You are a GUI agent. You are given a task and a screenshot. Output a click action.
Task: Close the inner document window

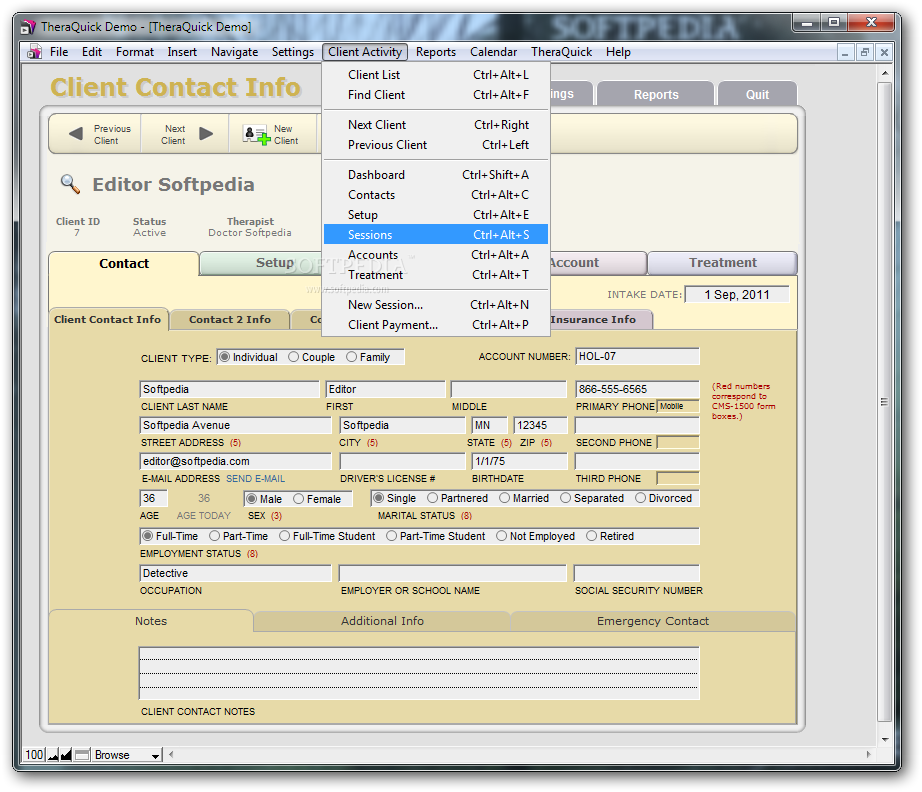(x=884, y=52)
